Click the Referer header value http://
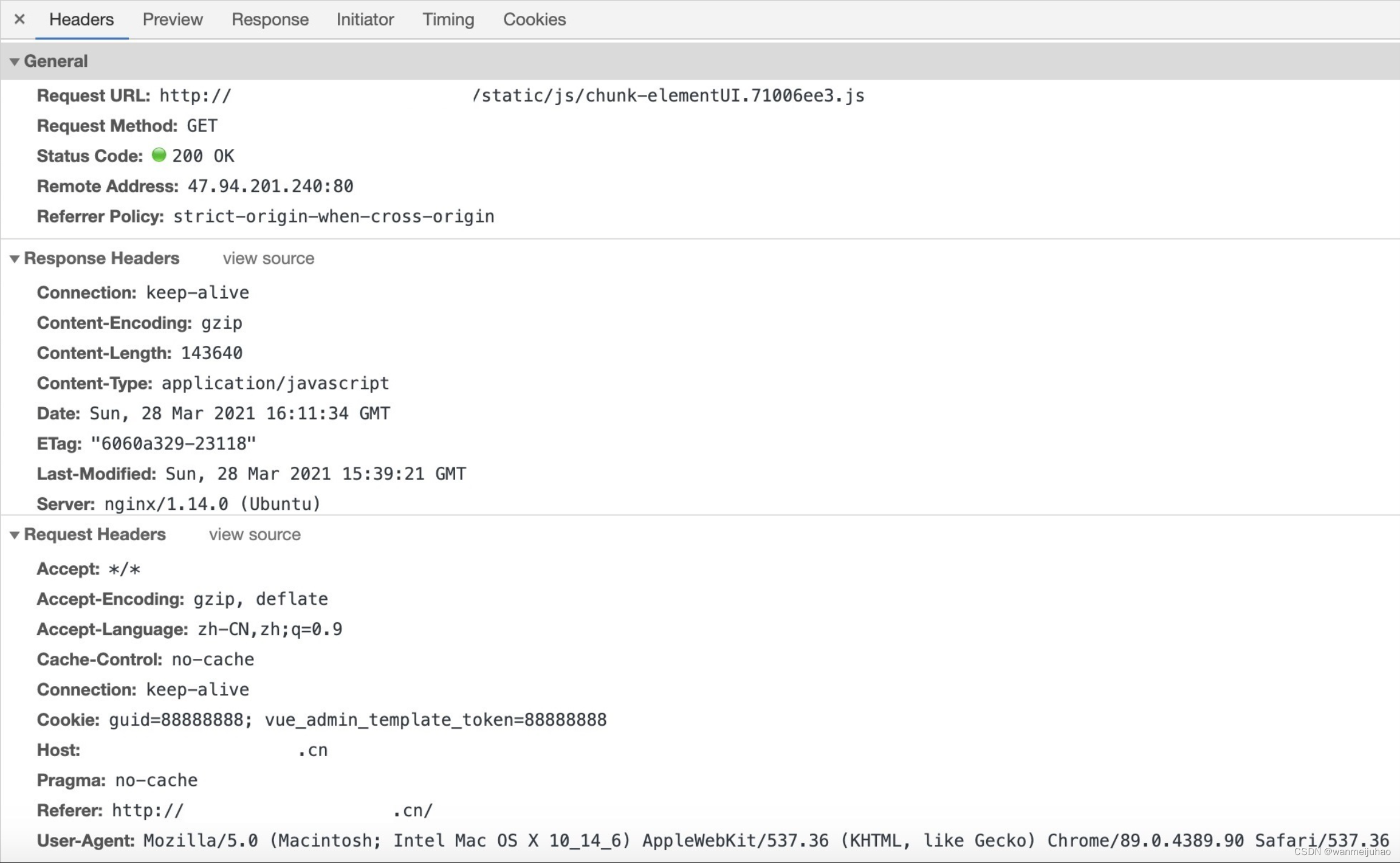 148,811
